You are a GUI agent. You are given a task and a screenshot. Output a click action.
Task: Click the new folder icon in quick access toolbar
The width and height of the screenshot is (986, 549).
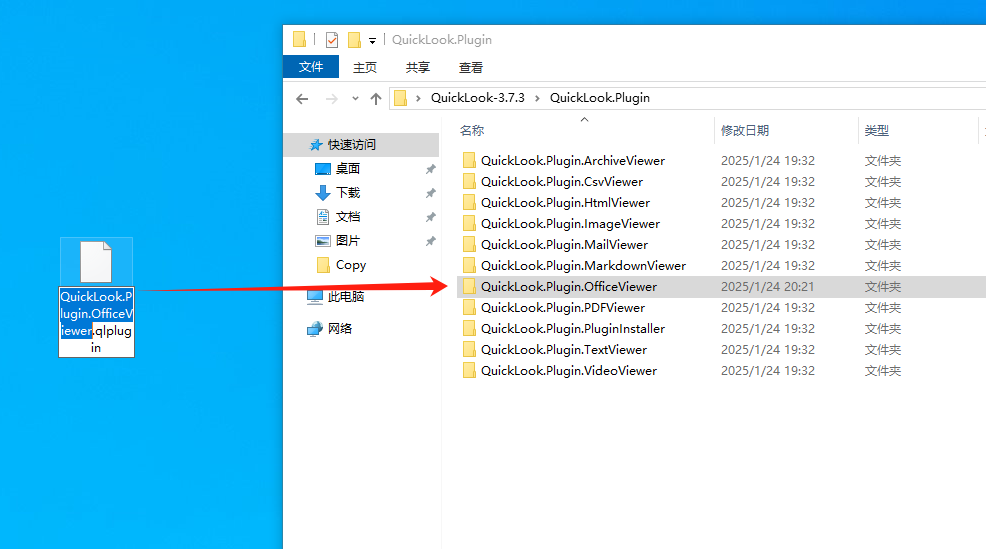click(355, 40)
